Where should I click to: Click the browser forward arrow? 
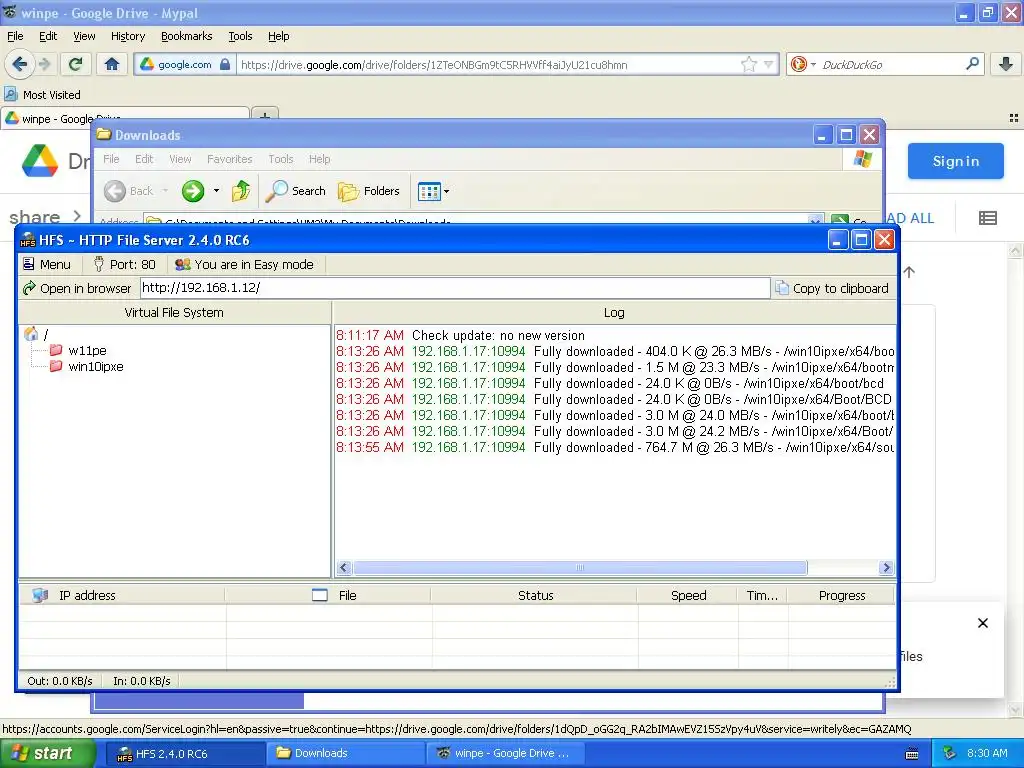pos(44,64)
